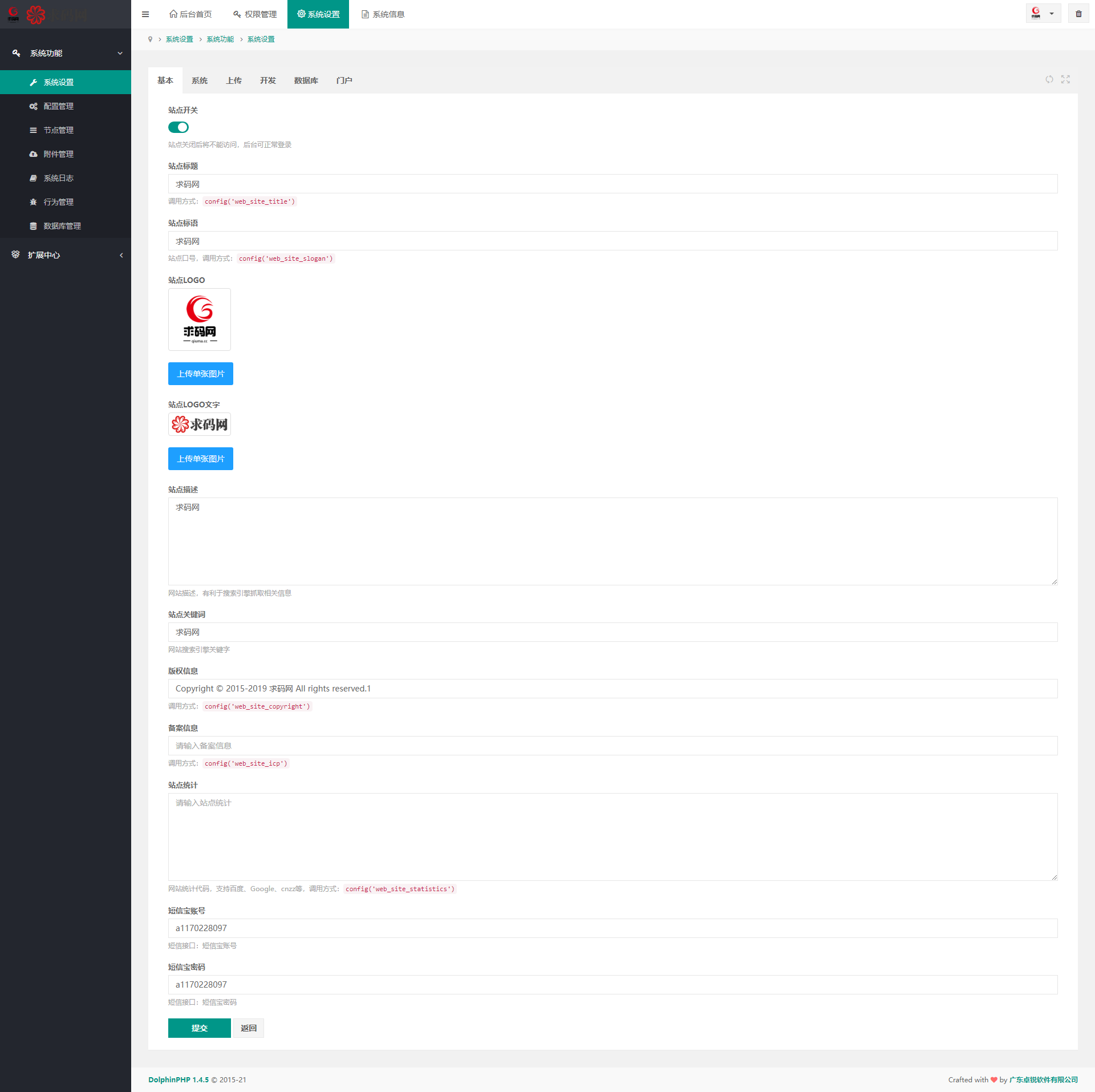Open 附件管理 in the sidebar
The image size is (1095, 1092).
[x=59, y=154]
